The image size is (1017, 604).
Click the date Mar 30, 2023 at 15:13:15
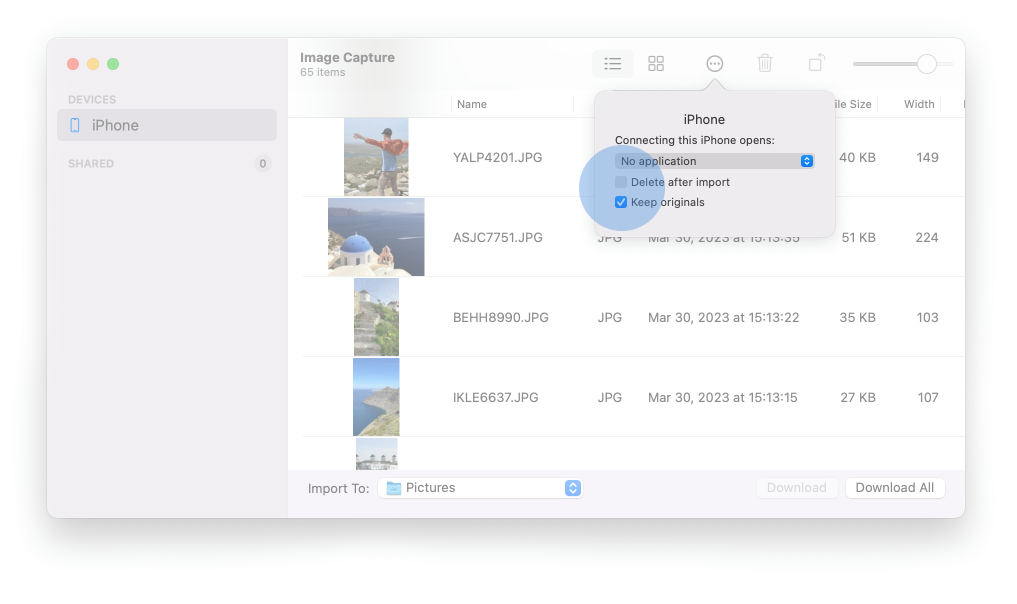pyautogui.click(x=723, y=397)
